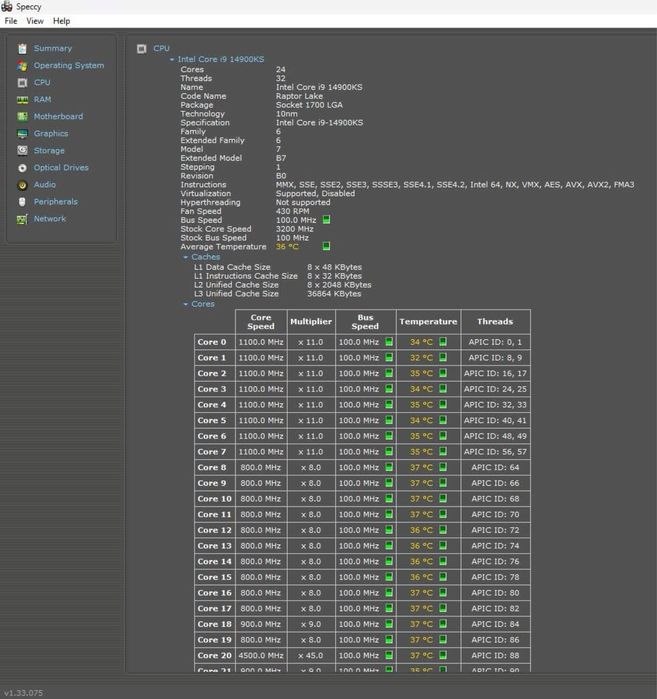Select the Core 20 speed 4500.0 MHz cell

coord(261,655)
